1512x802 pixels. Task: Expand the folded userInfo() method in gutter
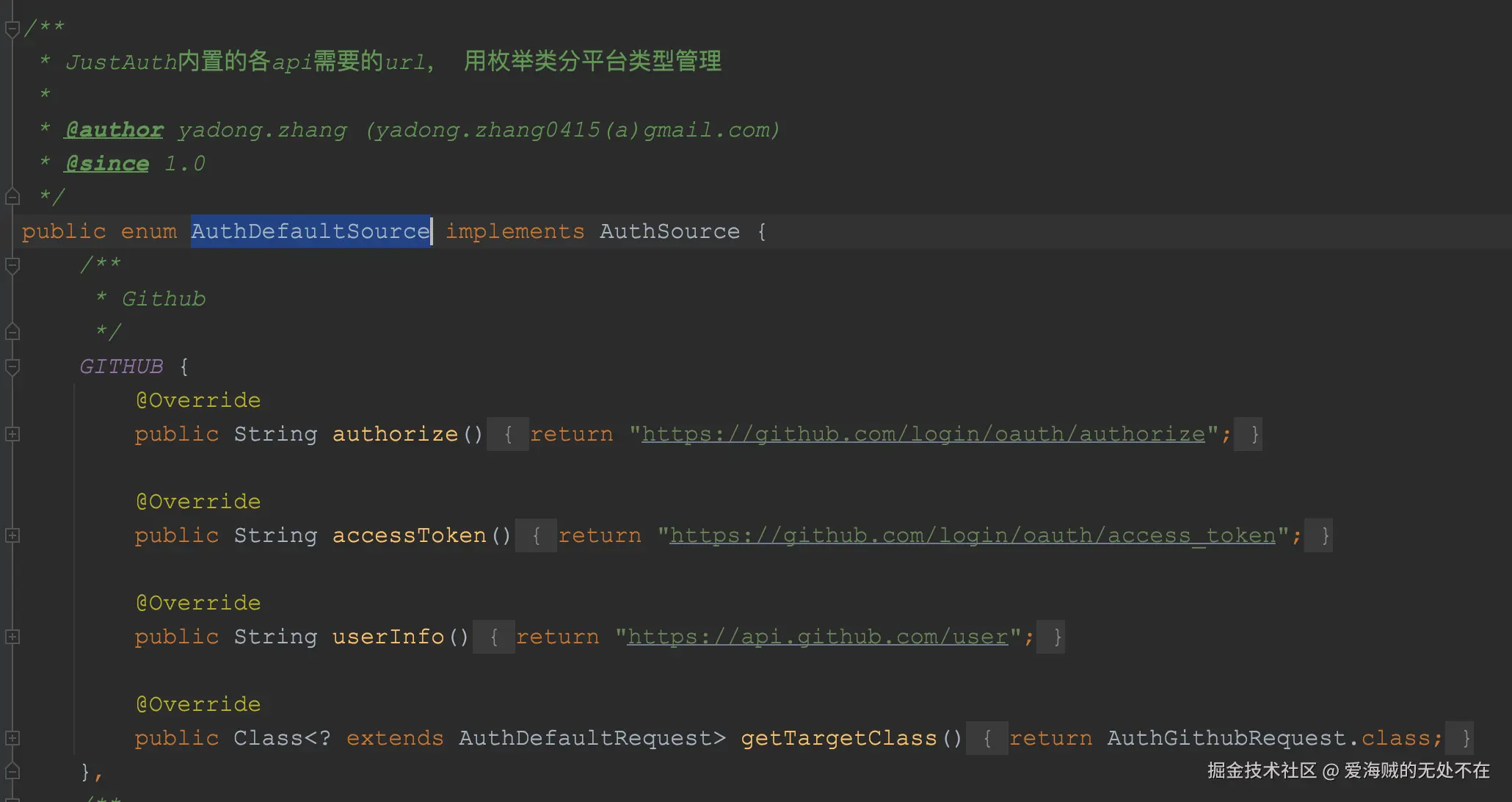12,637
